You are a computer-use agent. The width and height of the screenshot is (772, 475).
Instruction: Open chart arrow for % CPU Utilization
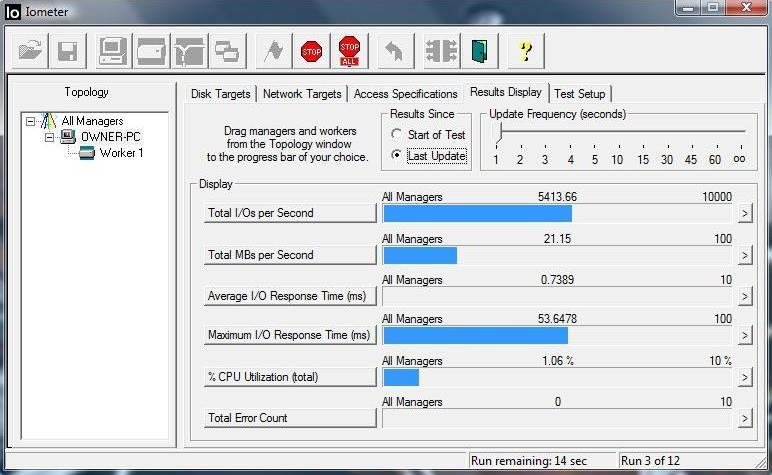[745, 377]
